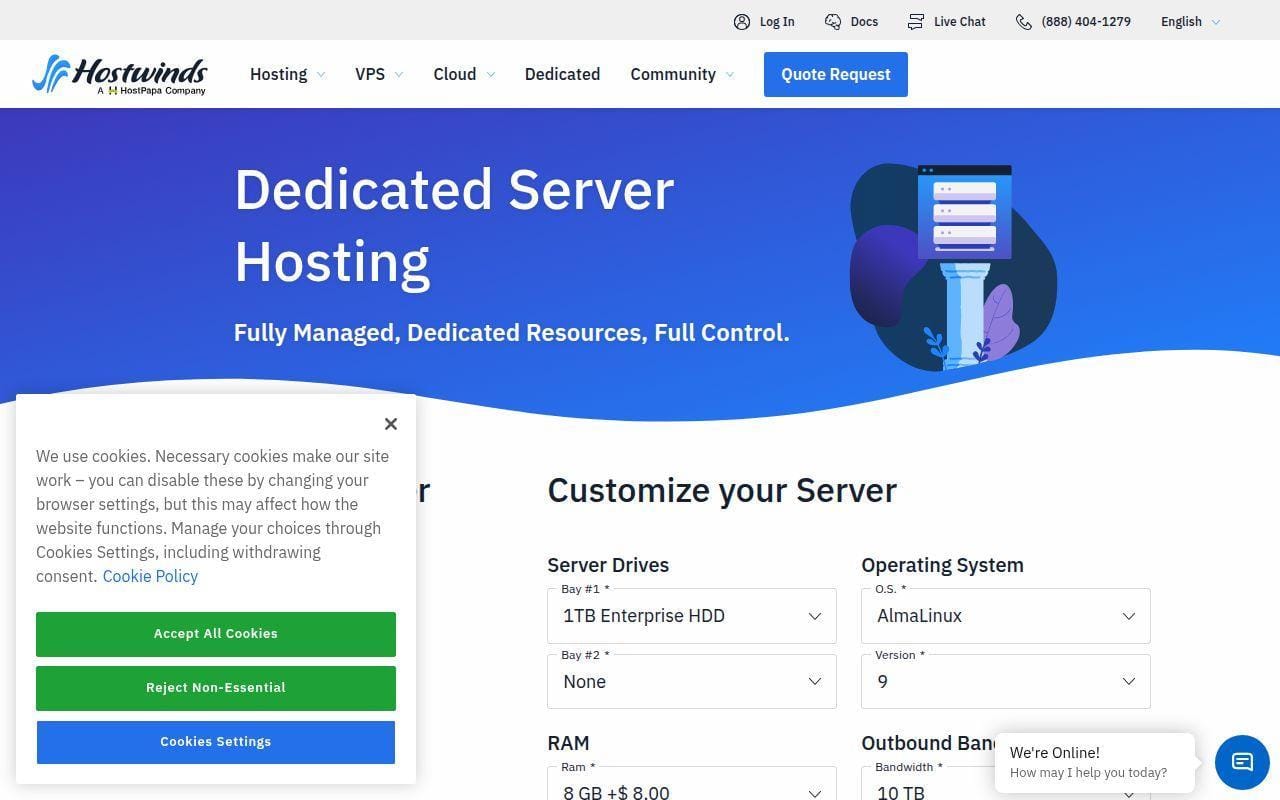Open the blue chat bubble widget
Image resolution: width=1280 pixels, height=800 pixels.
coord(1242,762)
